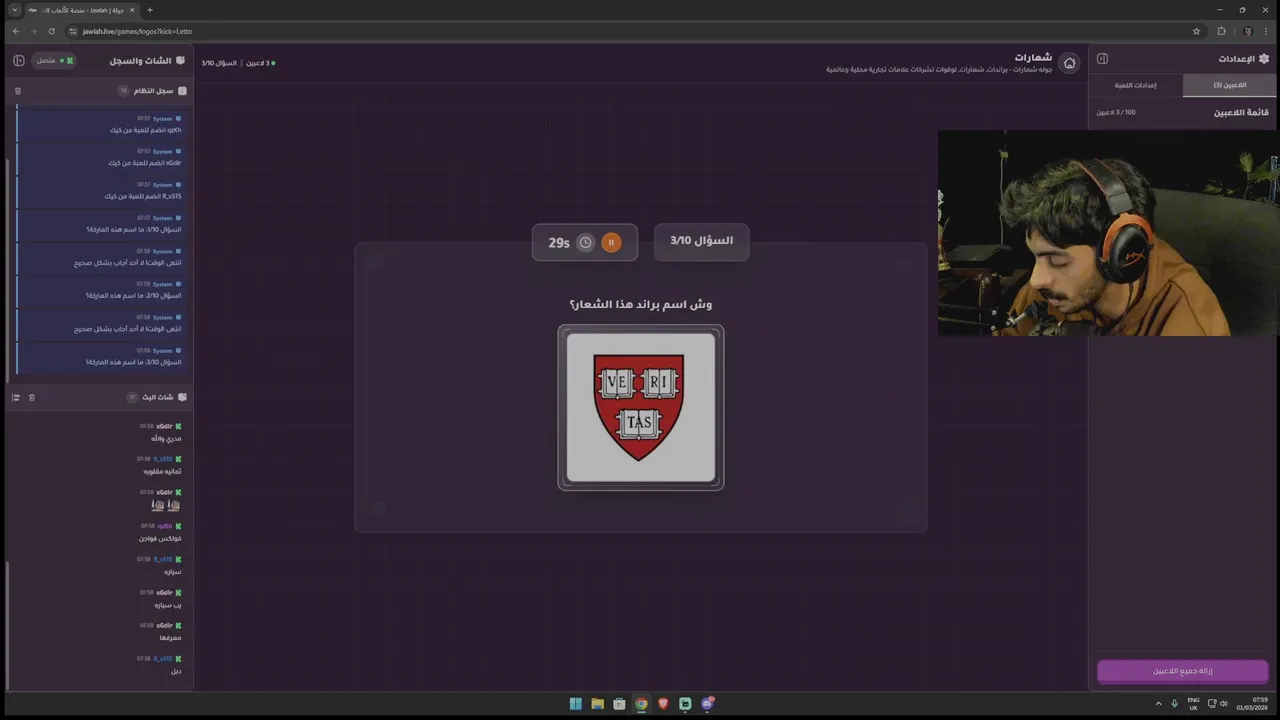Screen dimensions: 1280x720
Task: Select the qzKh joined from Kick log entry
Action: point(100,125)
